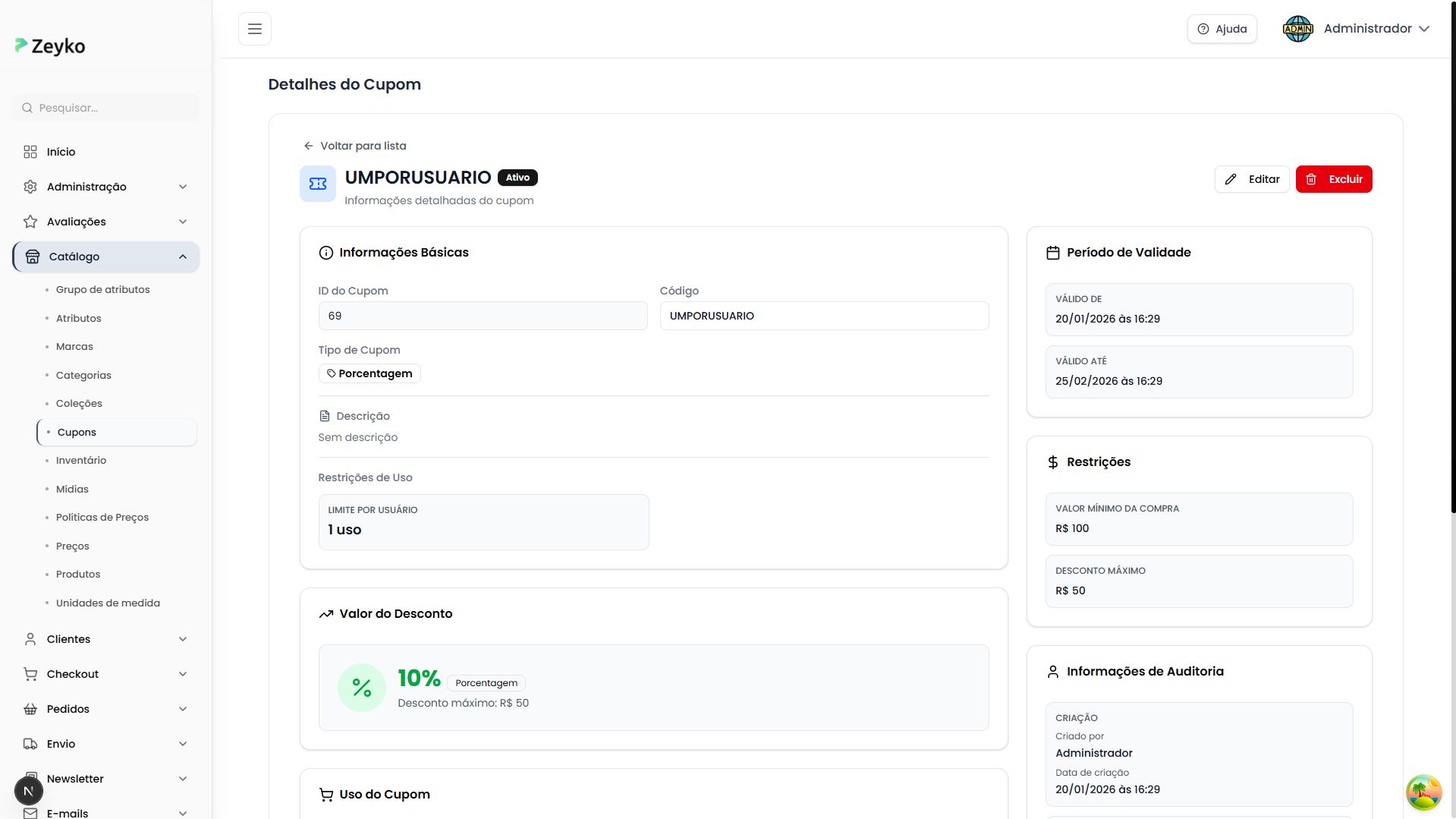Click the hamburger menu toggle icon
This screenshot has height=819, width=1456.
click(255, 29)
